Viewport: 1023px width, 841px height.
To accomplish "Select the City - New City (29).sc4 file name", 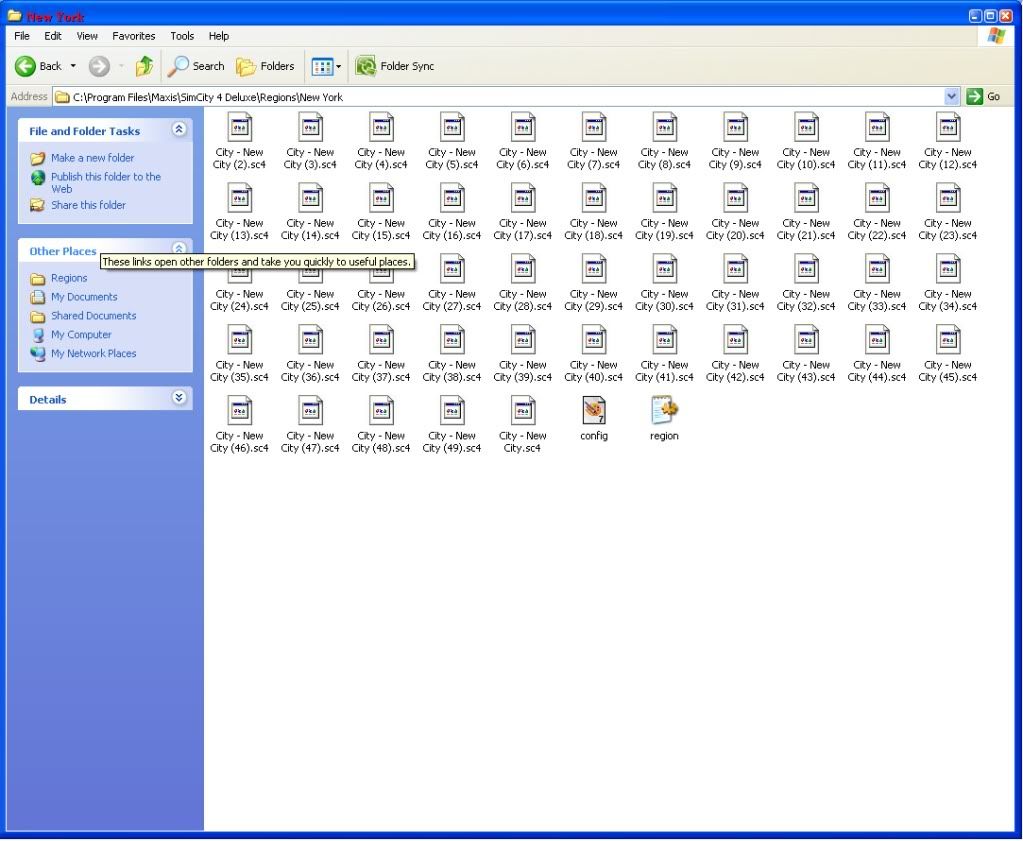I will (594, 300).
